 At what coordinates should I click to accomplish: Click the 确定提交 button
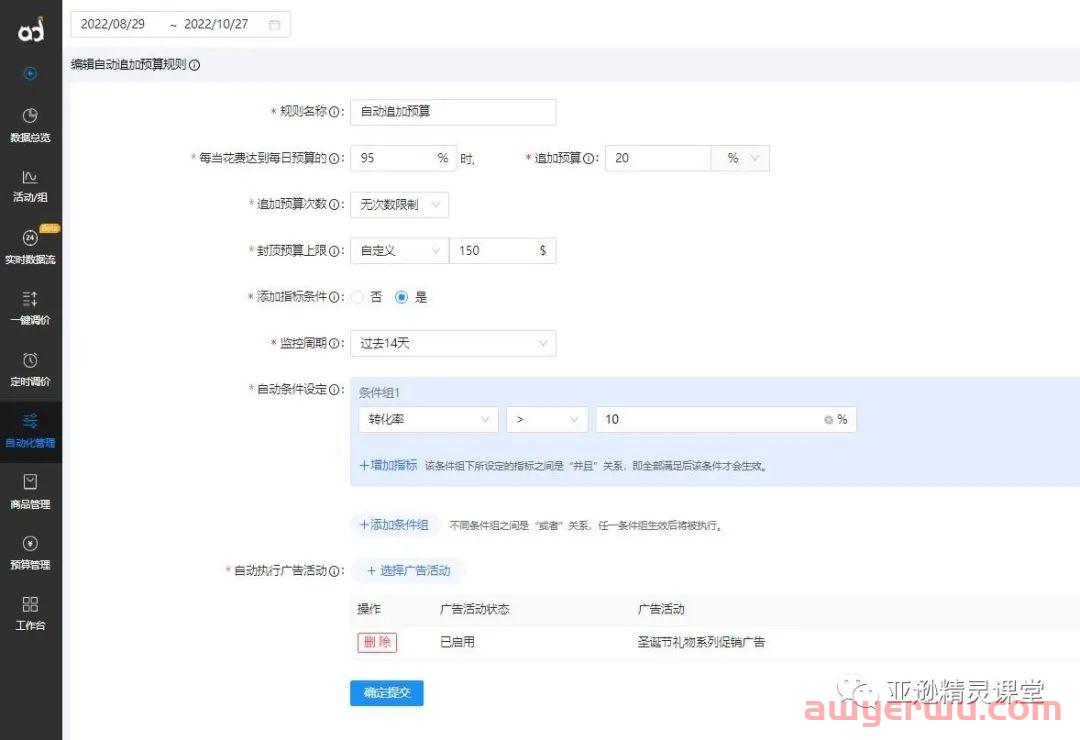(x=386, y=693)
